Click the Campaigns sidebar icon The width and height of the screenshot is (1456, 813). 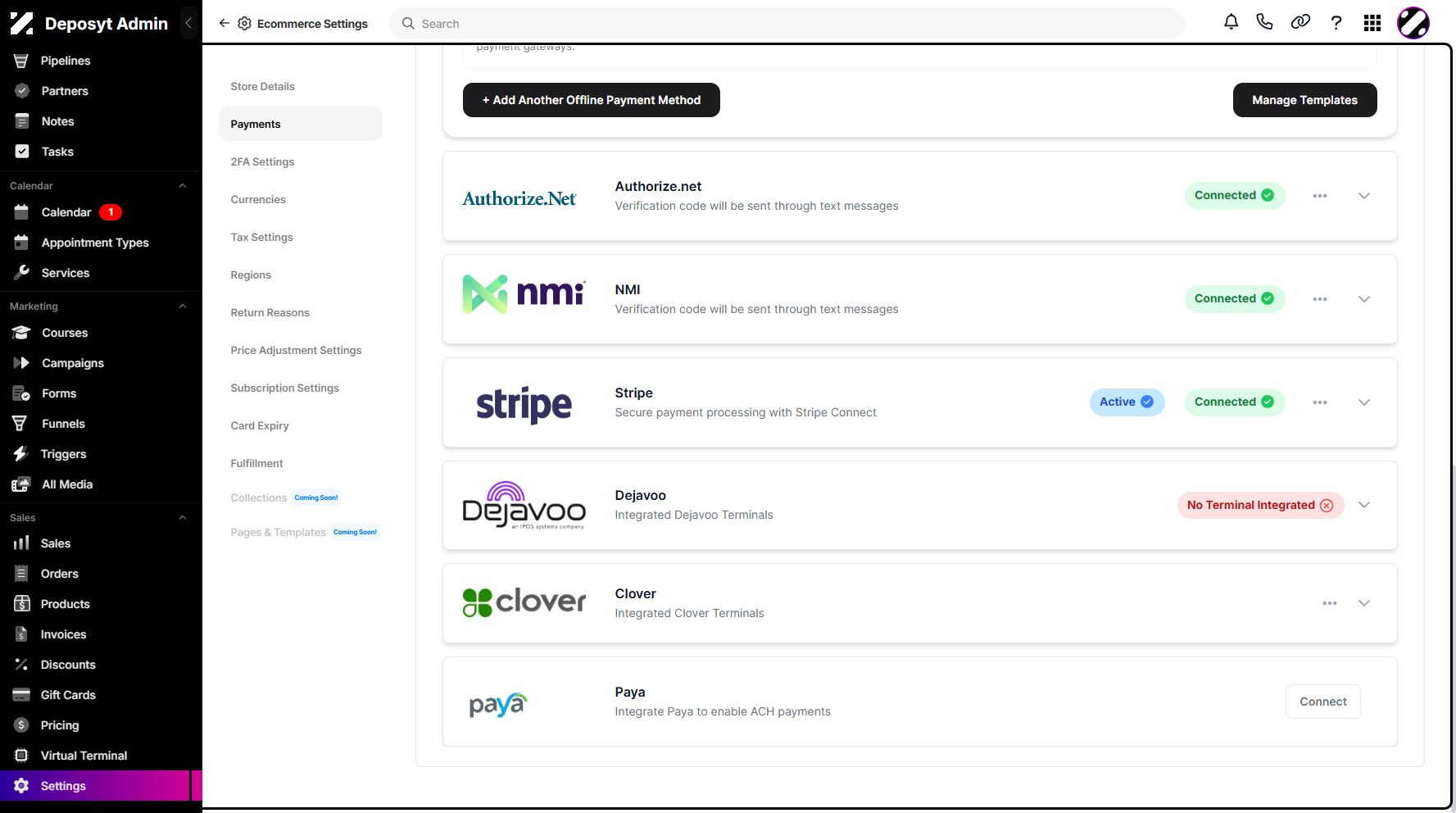coord(21,363)
